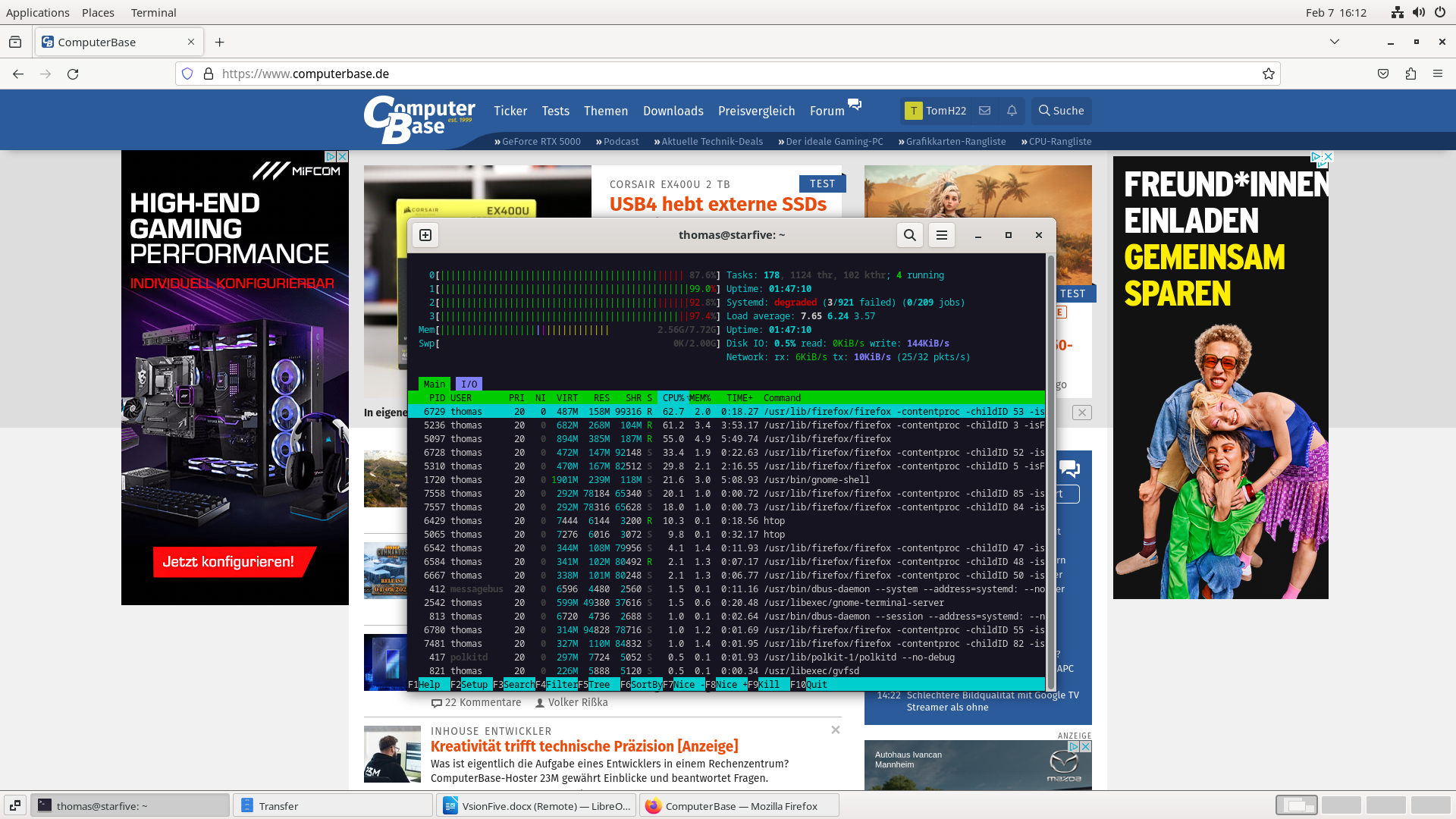
Task: Open Firefox tracking protection shield
Action: (187, 74)
